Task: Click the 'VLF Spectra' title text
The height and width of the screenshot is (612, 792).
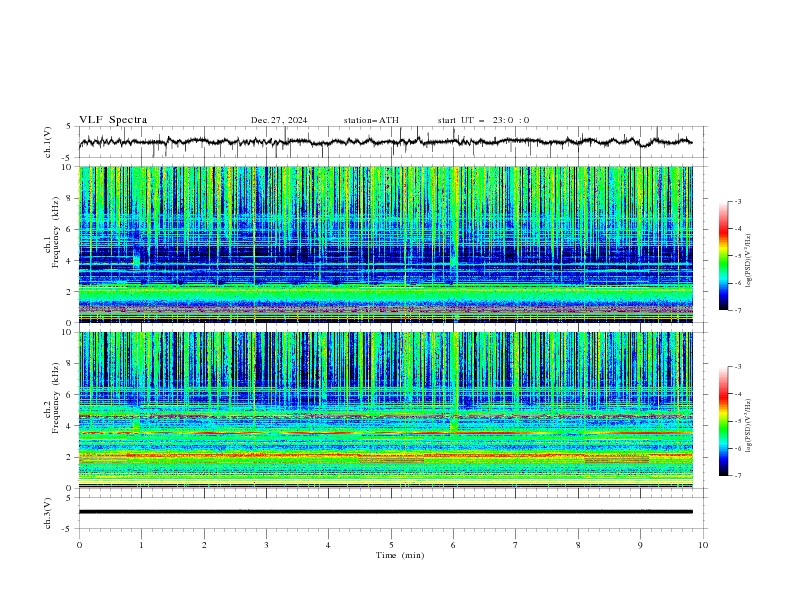Action: [x=113, y=120]
